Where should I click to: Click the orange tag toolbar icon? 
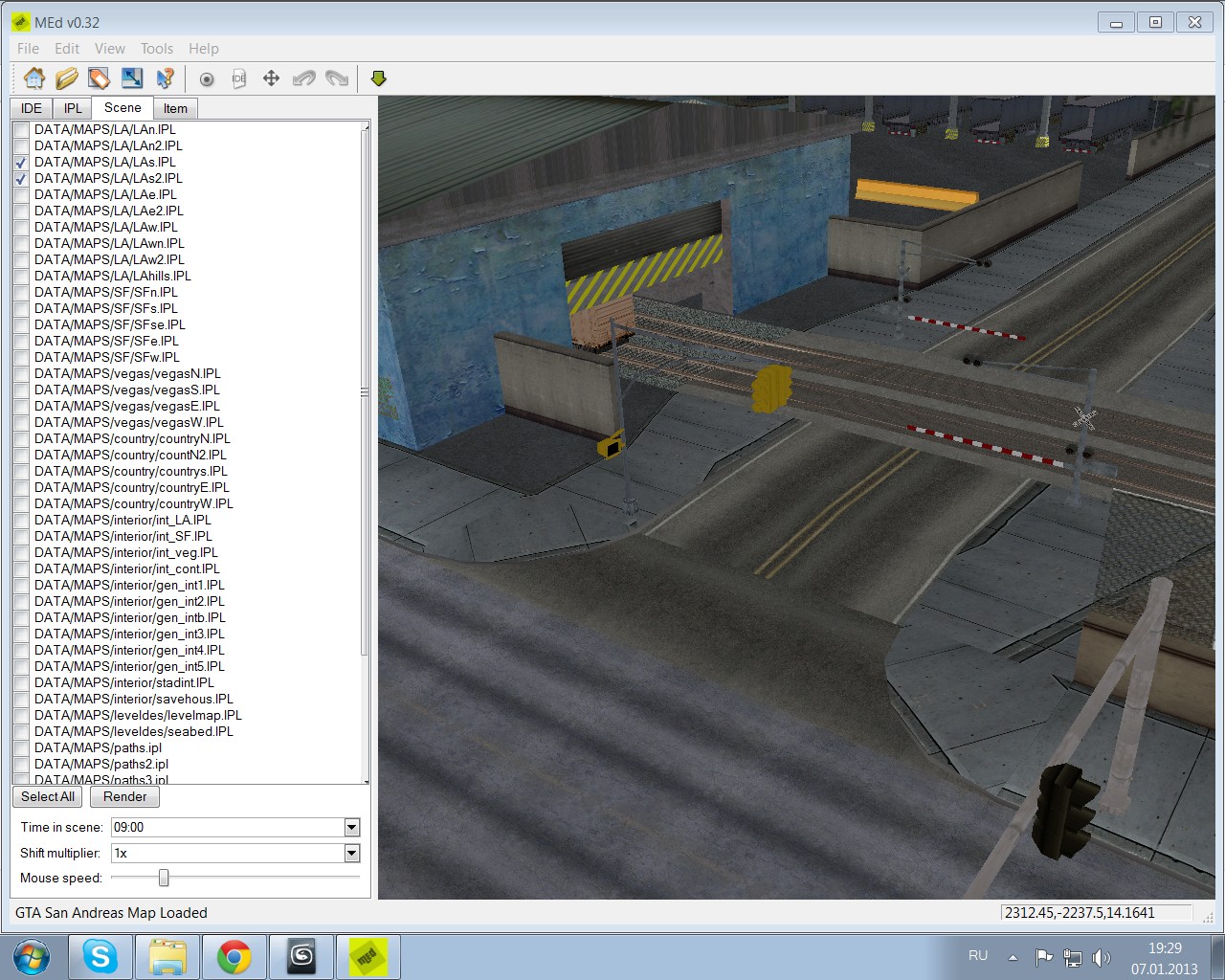(x=99, y=78)
